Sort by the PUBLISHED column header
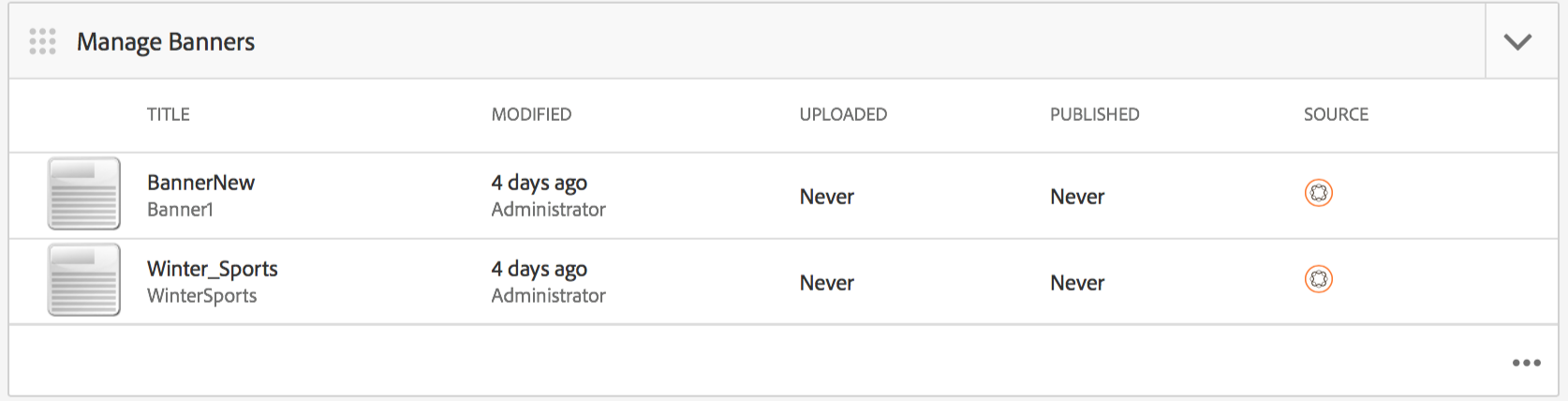Image resolution: width=1568 pixels, height=401 pixels. 1095,114
